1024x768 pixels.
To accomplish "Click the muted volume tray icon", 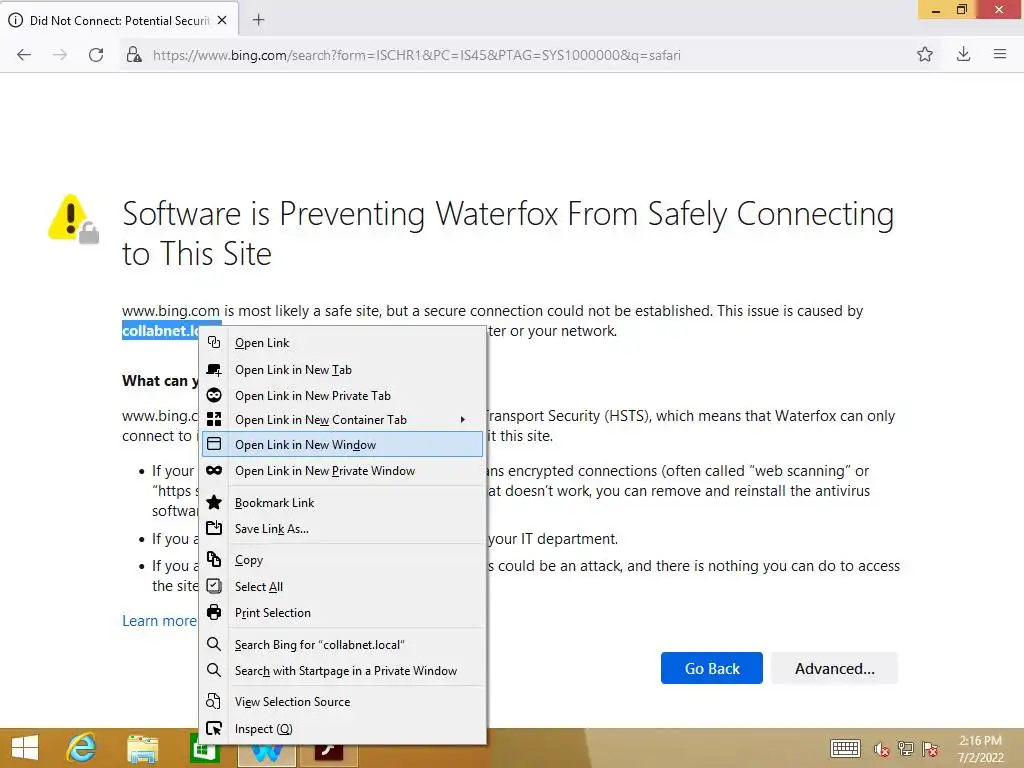I will [882, 748].
